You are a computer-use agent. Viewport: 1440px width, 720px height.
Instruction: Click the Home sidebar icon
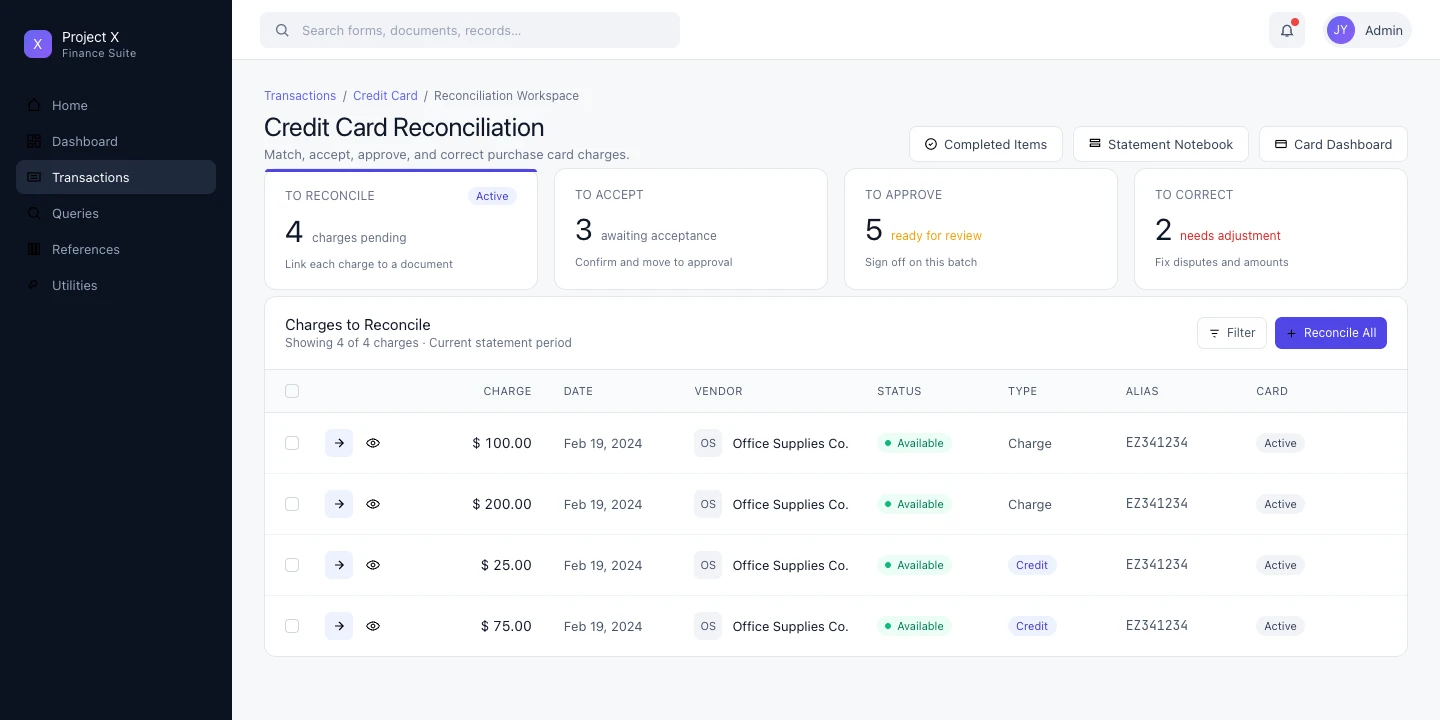coord(34,105)
